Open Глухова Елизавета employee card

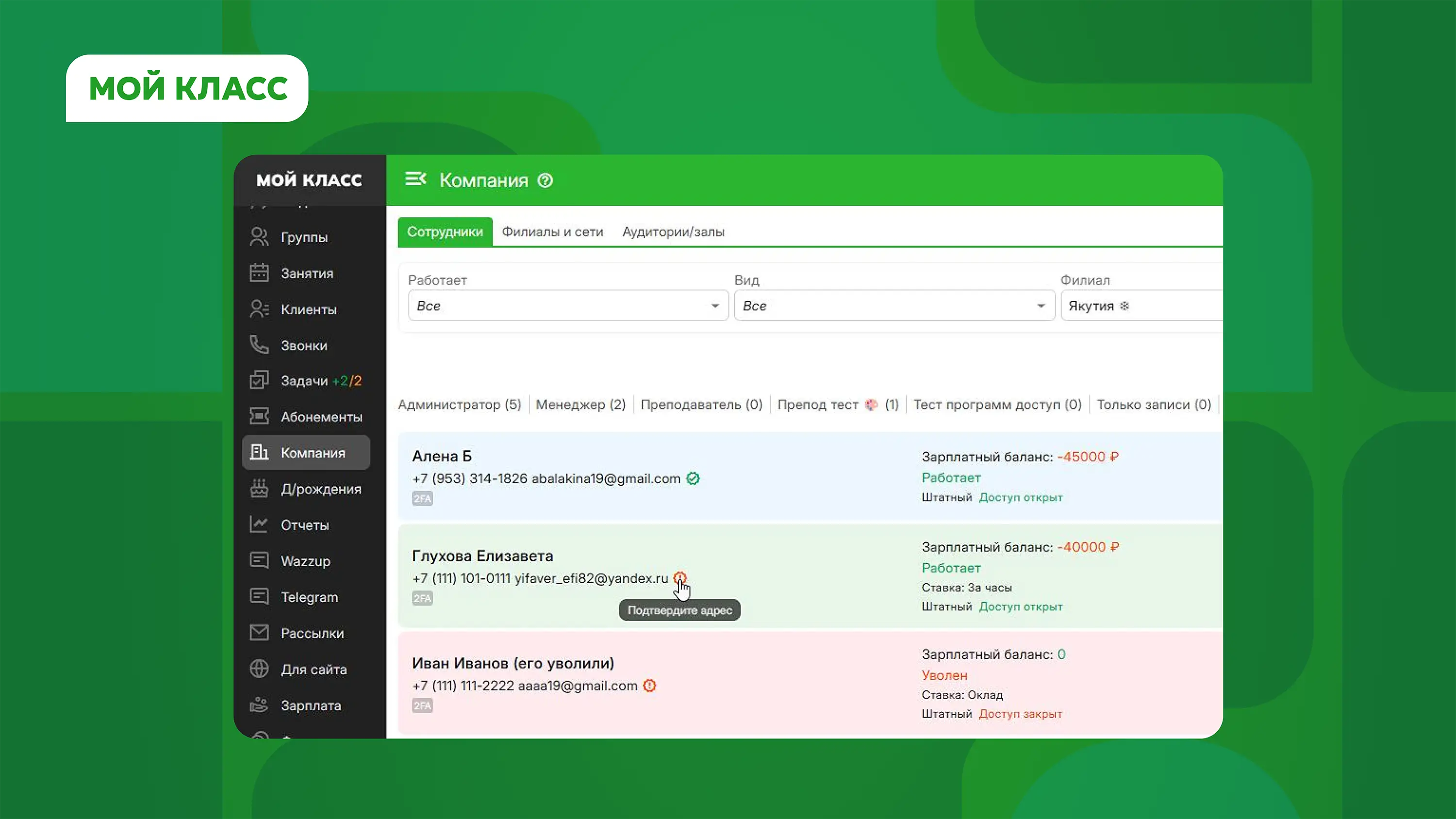(x=482, y=556)
